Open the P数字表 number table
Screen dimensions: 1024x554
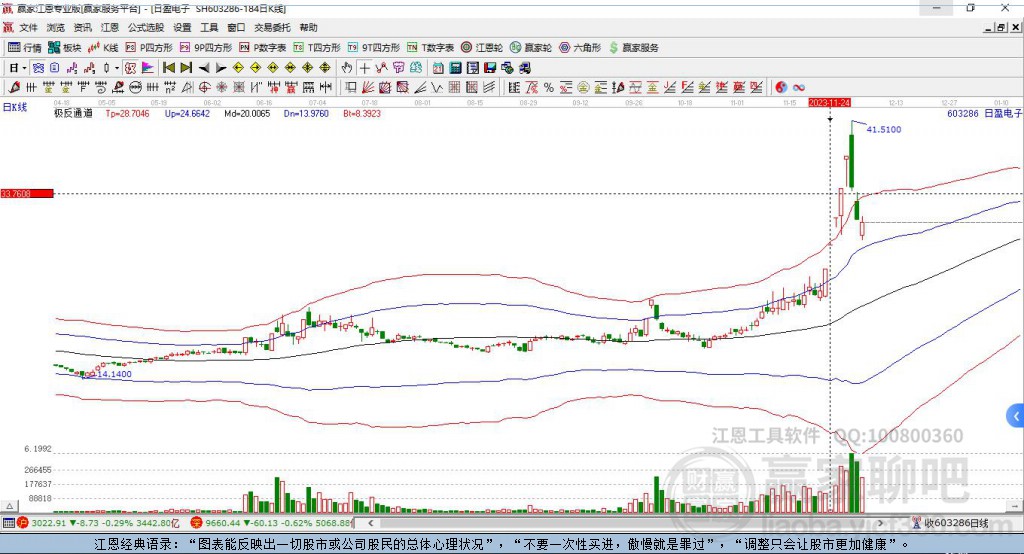pos(263,48)
